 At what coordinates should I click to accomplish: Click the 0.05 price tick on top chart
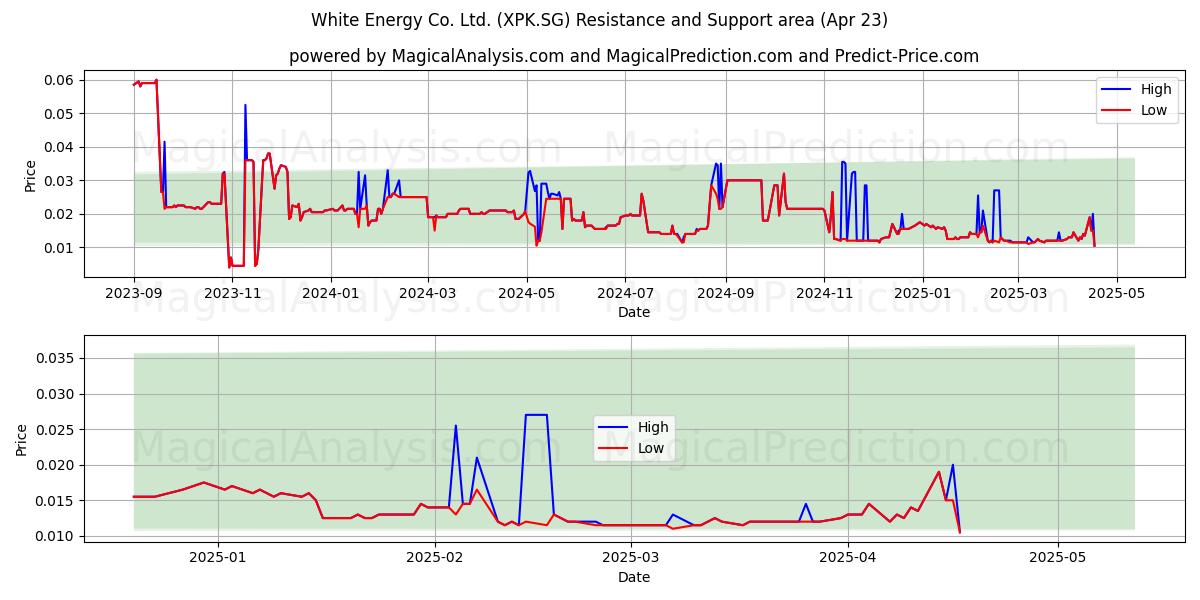coord(61,114)
